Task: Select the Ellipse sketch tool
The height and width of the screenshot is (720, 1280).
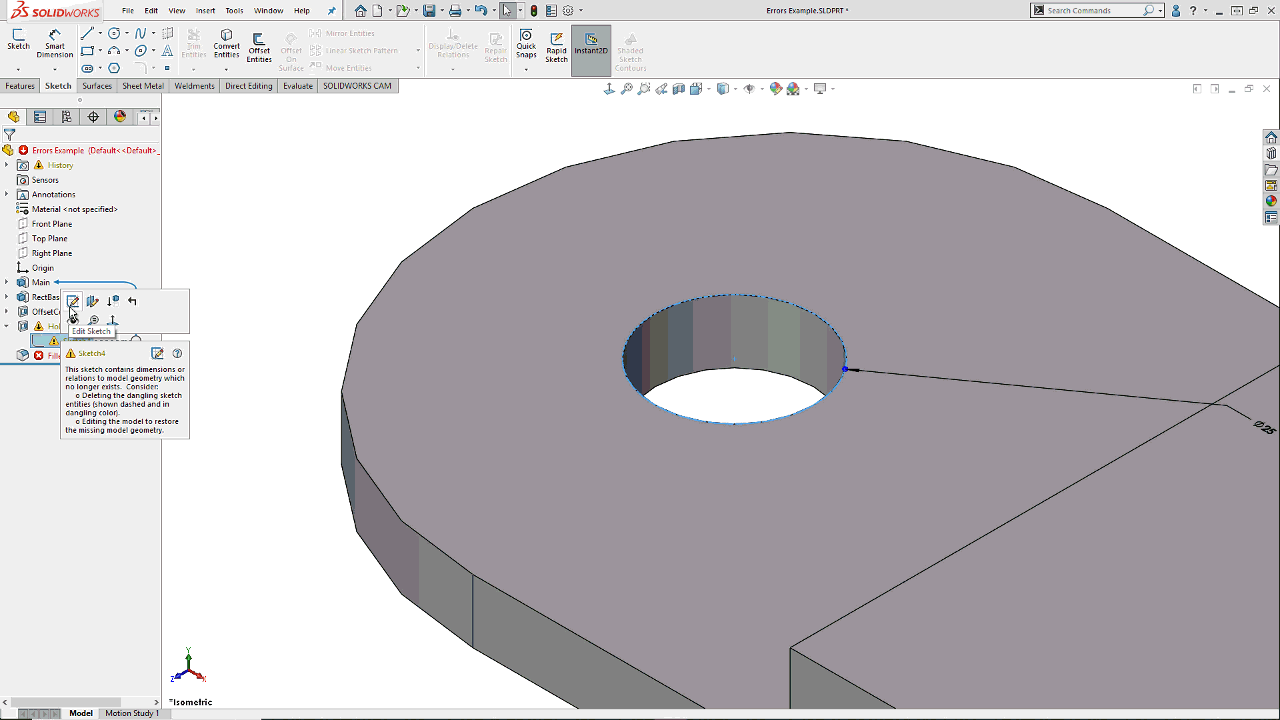Action: pos(141,51)
